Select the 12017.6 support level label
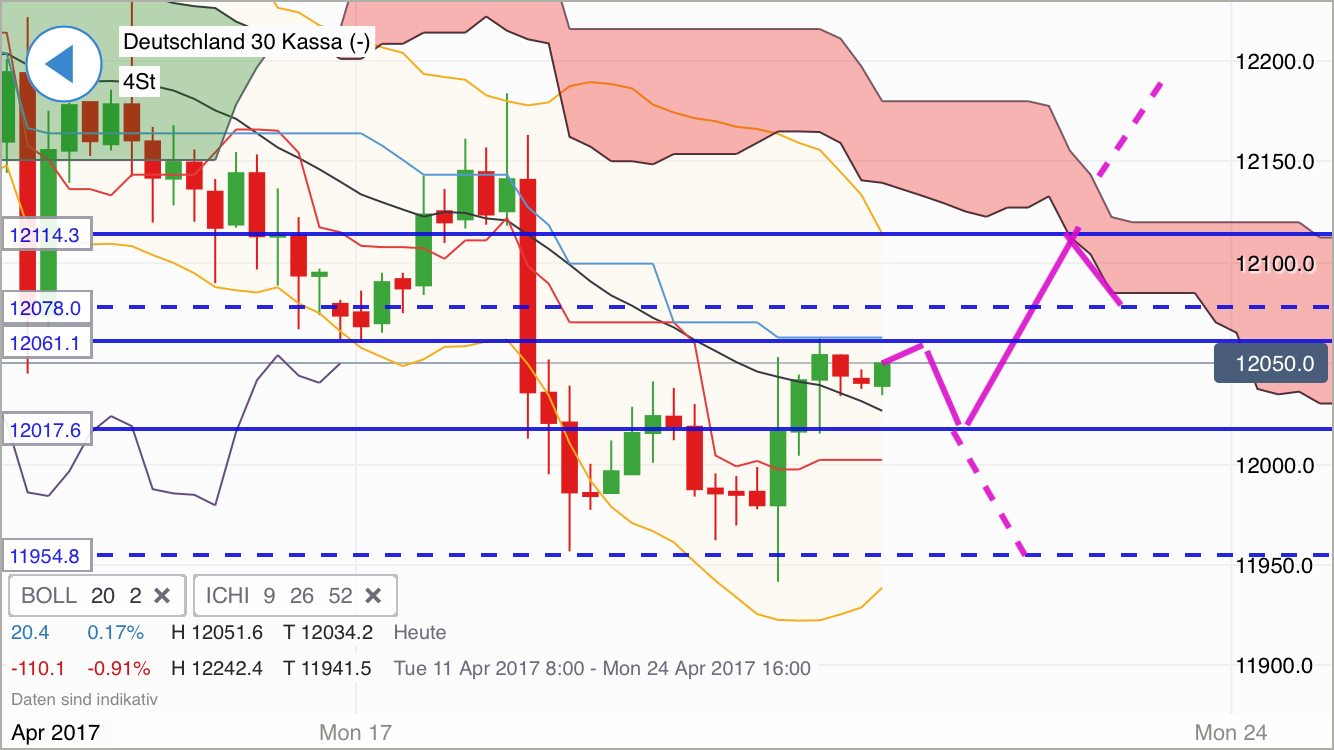Image resolution: width=1334 pixels, height=750 pixels. click(45, 429)
